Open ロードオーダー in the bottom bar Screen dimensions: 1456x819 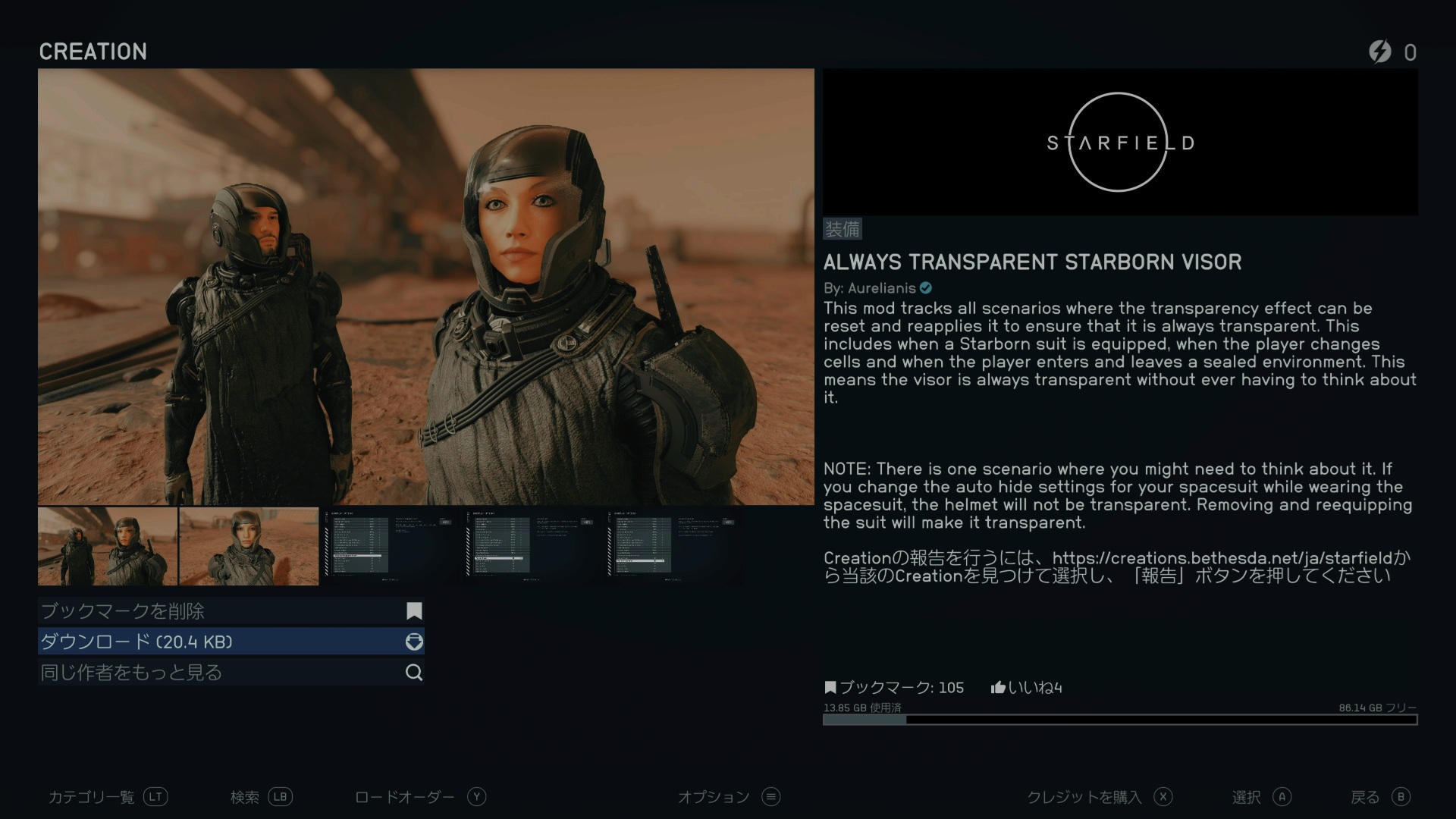[405, 797]
